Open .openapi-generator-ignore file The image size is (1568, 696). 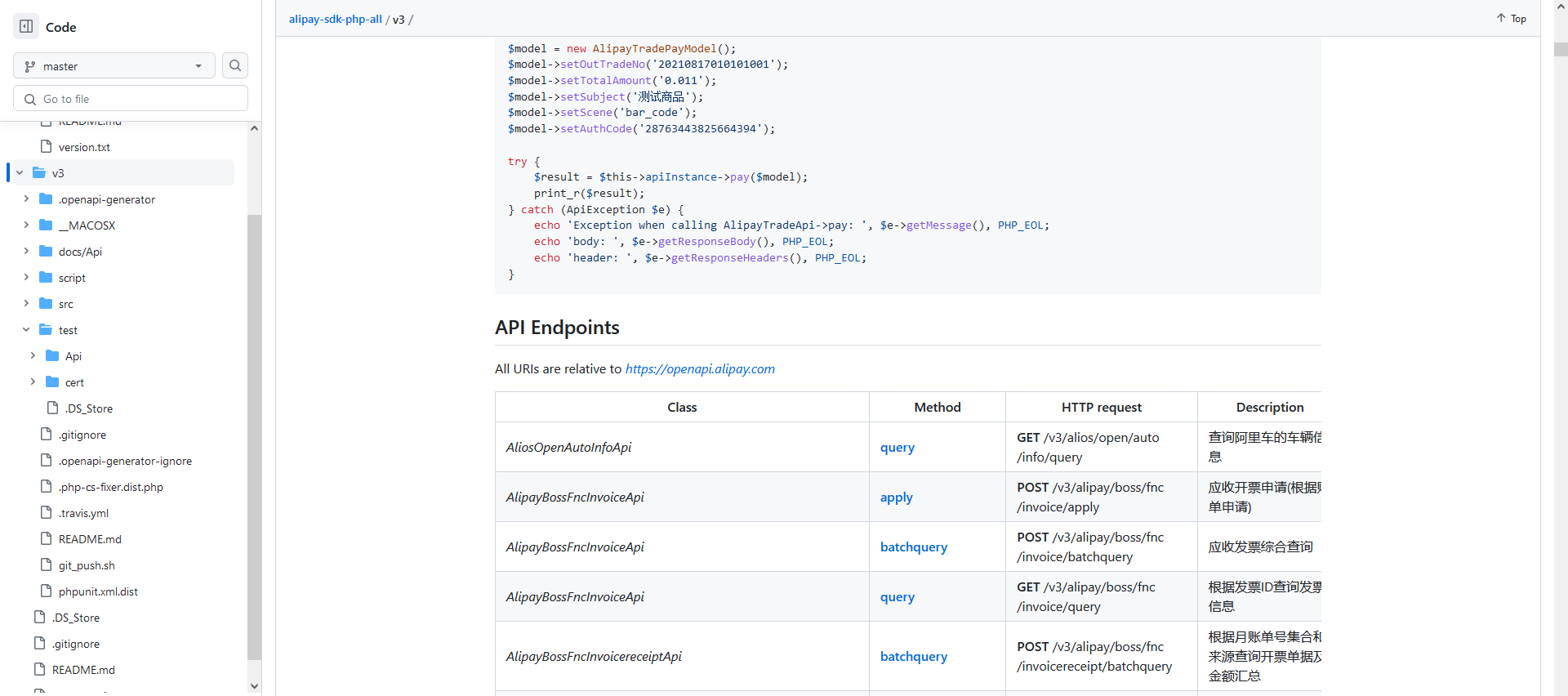(125, 461)
